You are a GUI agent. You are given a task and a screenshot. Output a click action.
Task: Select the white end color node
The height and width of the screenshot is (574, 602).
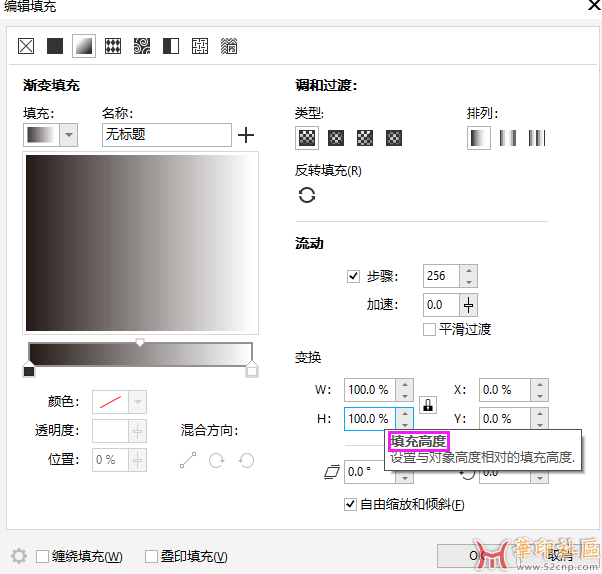(x=252, y=369)
